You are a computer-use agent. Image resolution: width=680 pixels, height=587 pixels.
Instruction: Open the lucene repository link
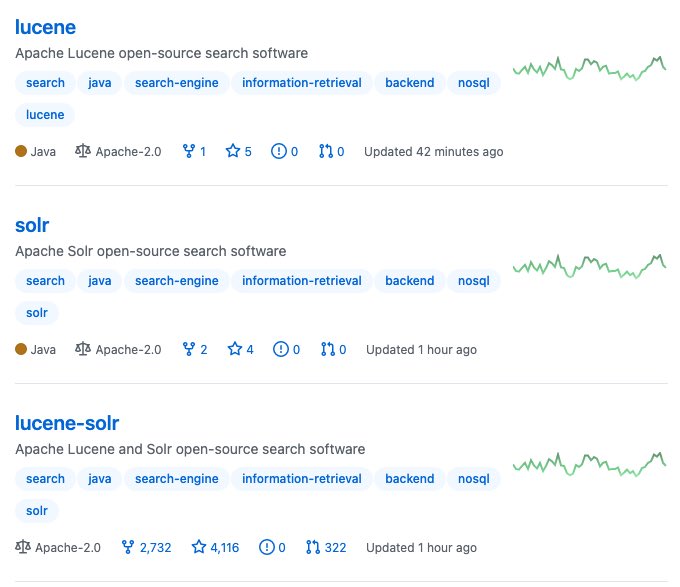pos(46,27)
